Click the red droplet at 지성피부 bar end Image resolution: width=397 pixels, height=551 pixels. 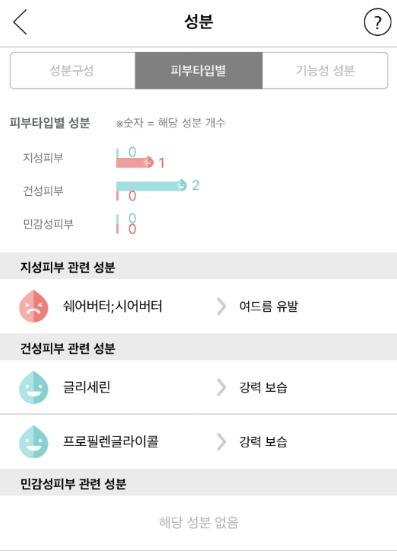click(x=150, y=162)
